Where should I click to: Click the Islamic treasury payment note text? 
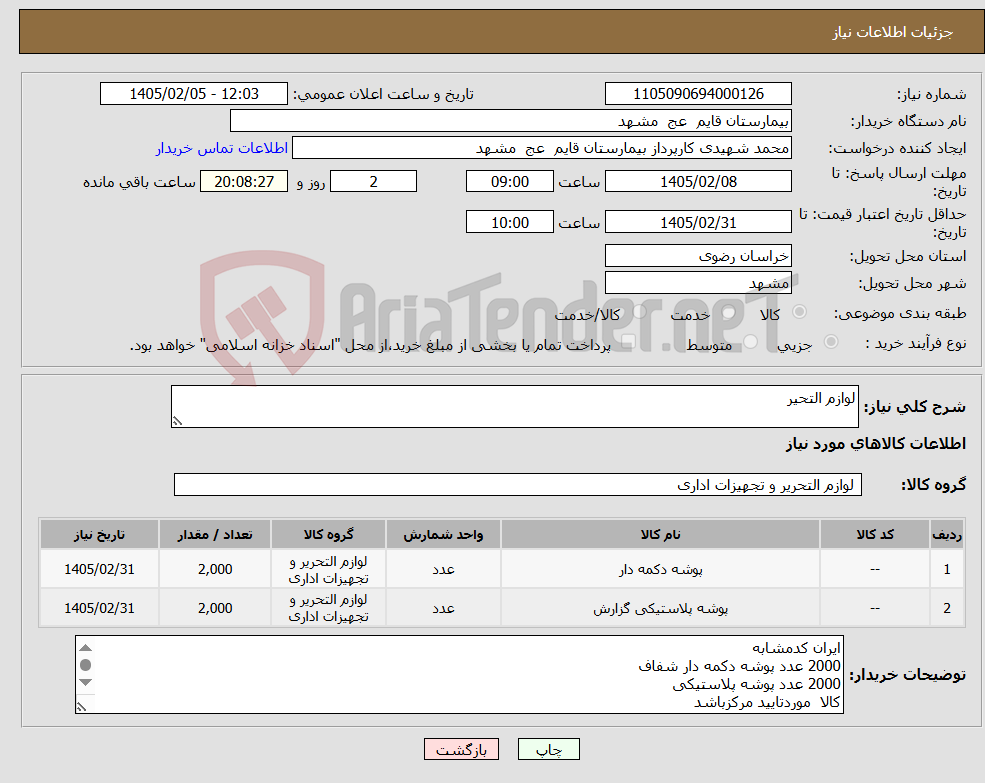(370, 345)
